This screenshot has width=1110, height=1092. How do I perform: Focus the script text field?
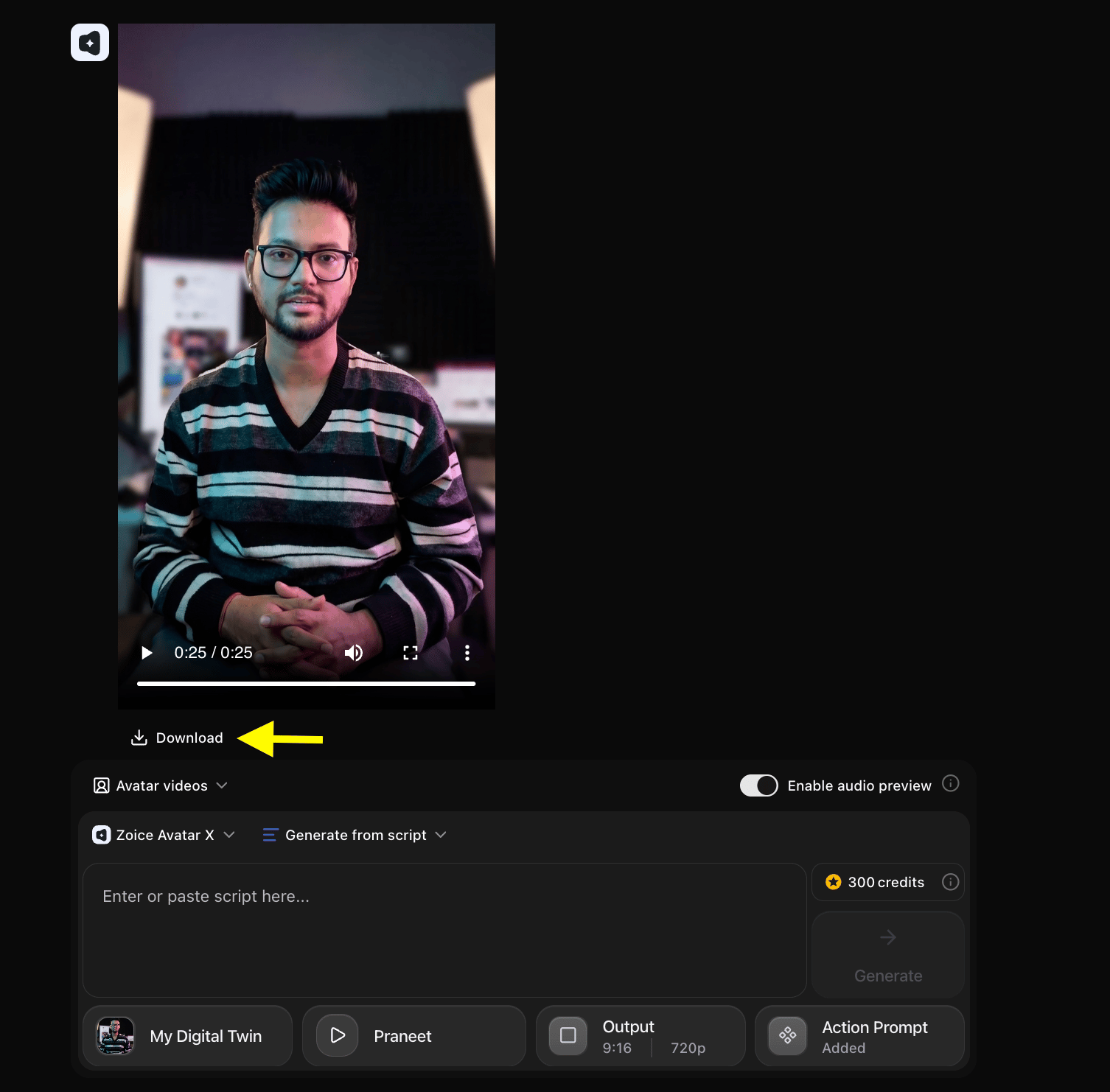pyautogui.click(x=444, y=930)
